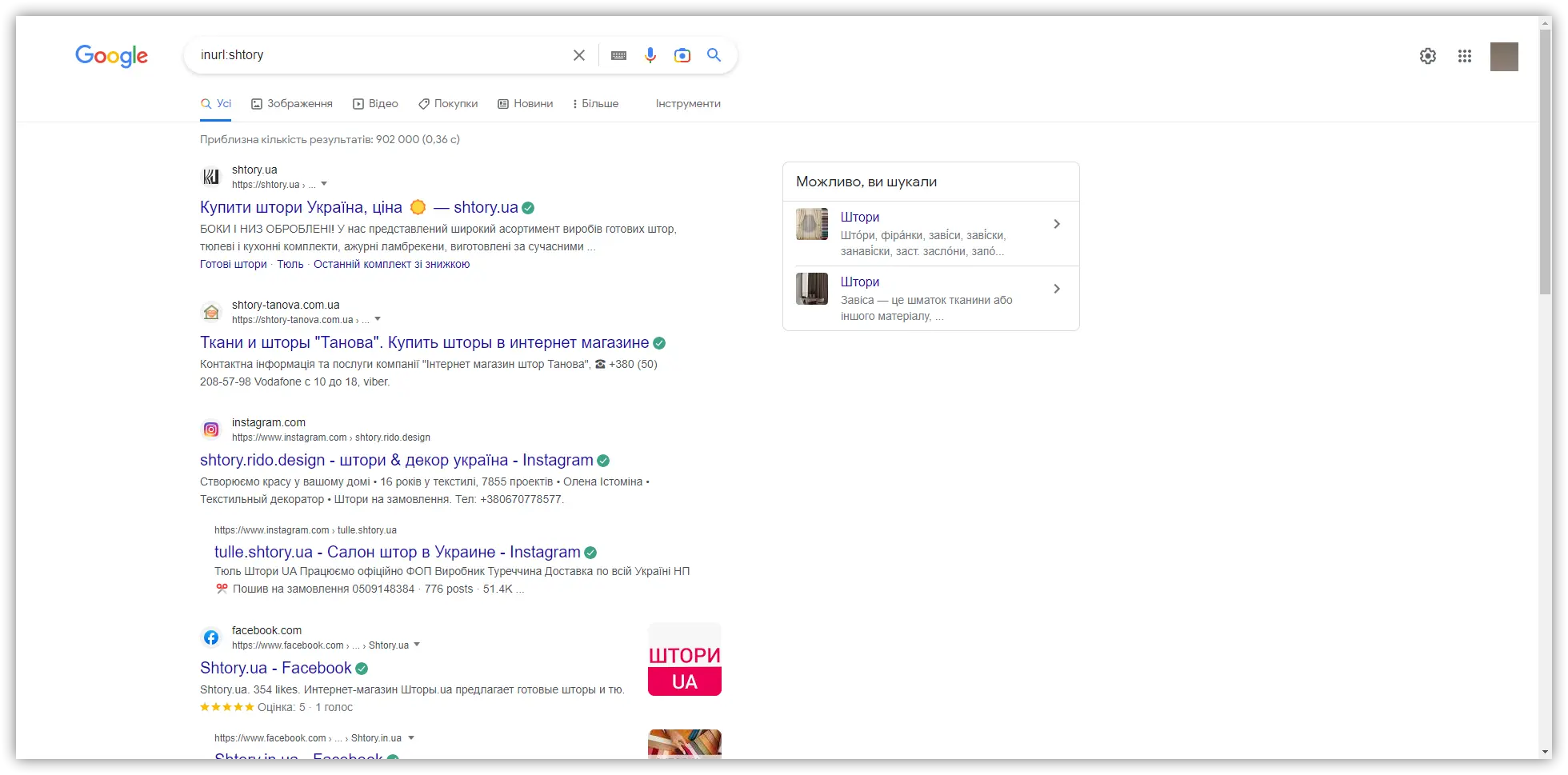Focus the search input field
The height and width of the screenshot is (775, 1568).
[380, 55]
